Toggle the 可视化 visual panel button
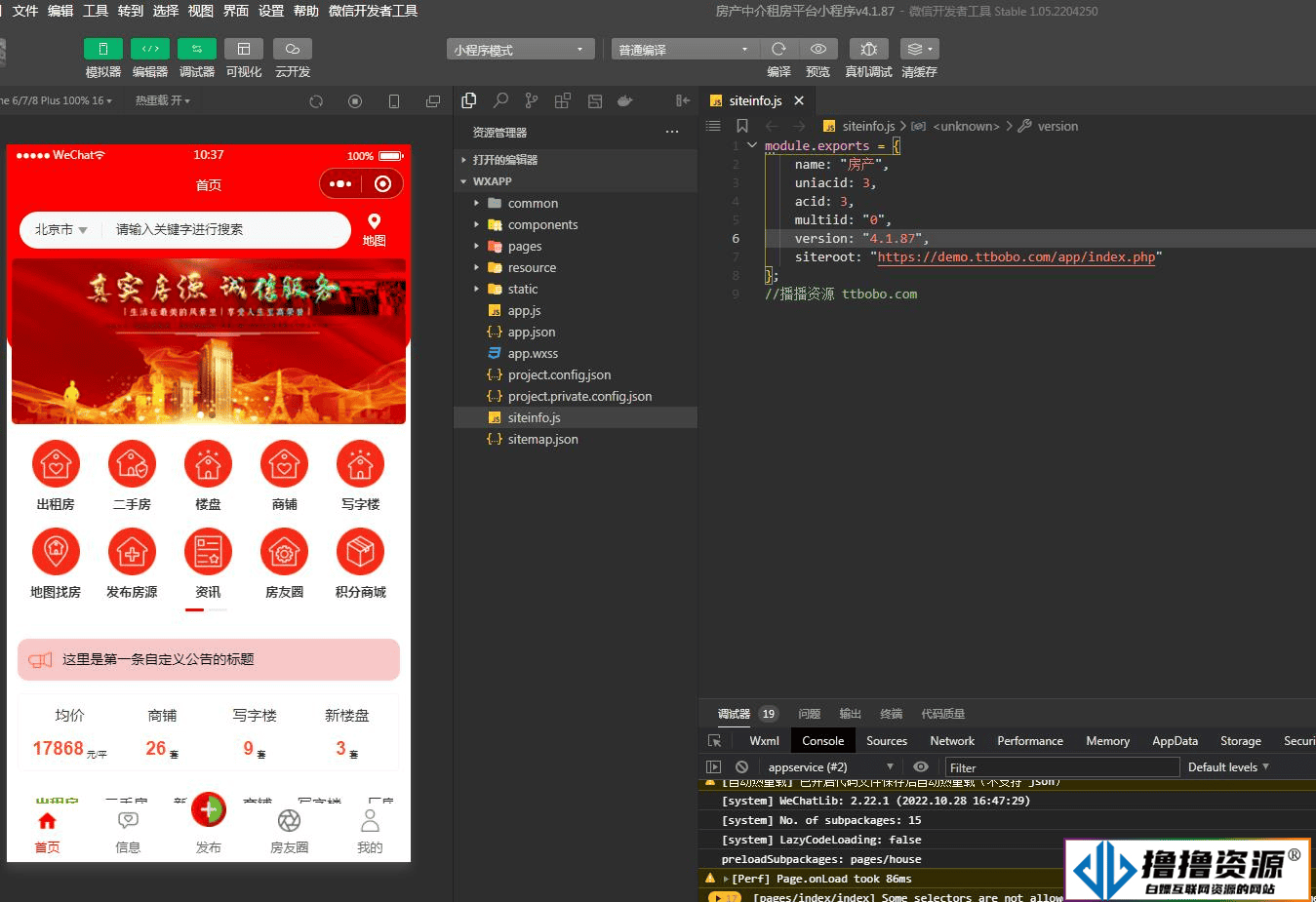Viewport: 1316px width, 902px height. click(x=244, y=49)
